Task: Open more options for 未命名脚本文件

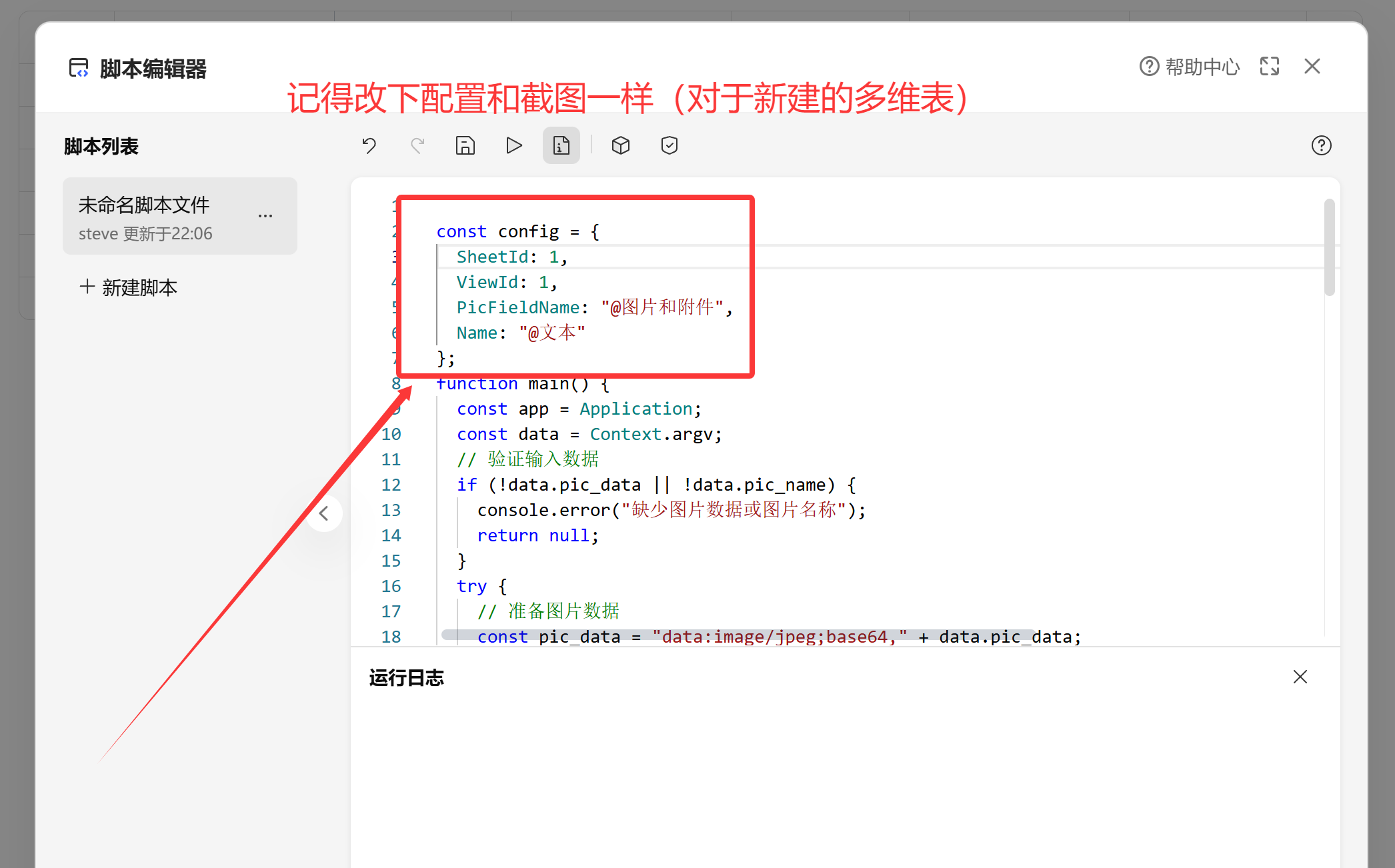Action: (265, 216)
